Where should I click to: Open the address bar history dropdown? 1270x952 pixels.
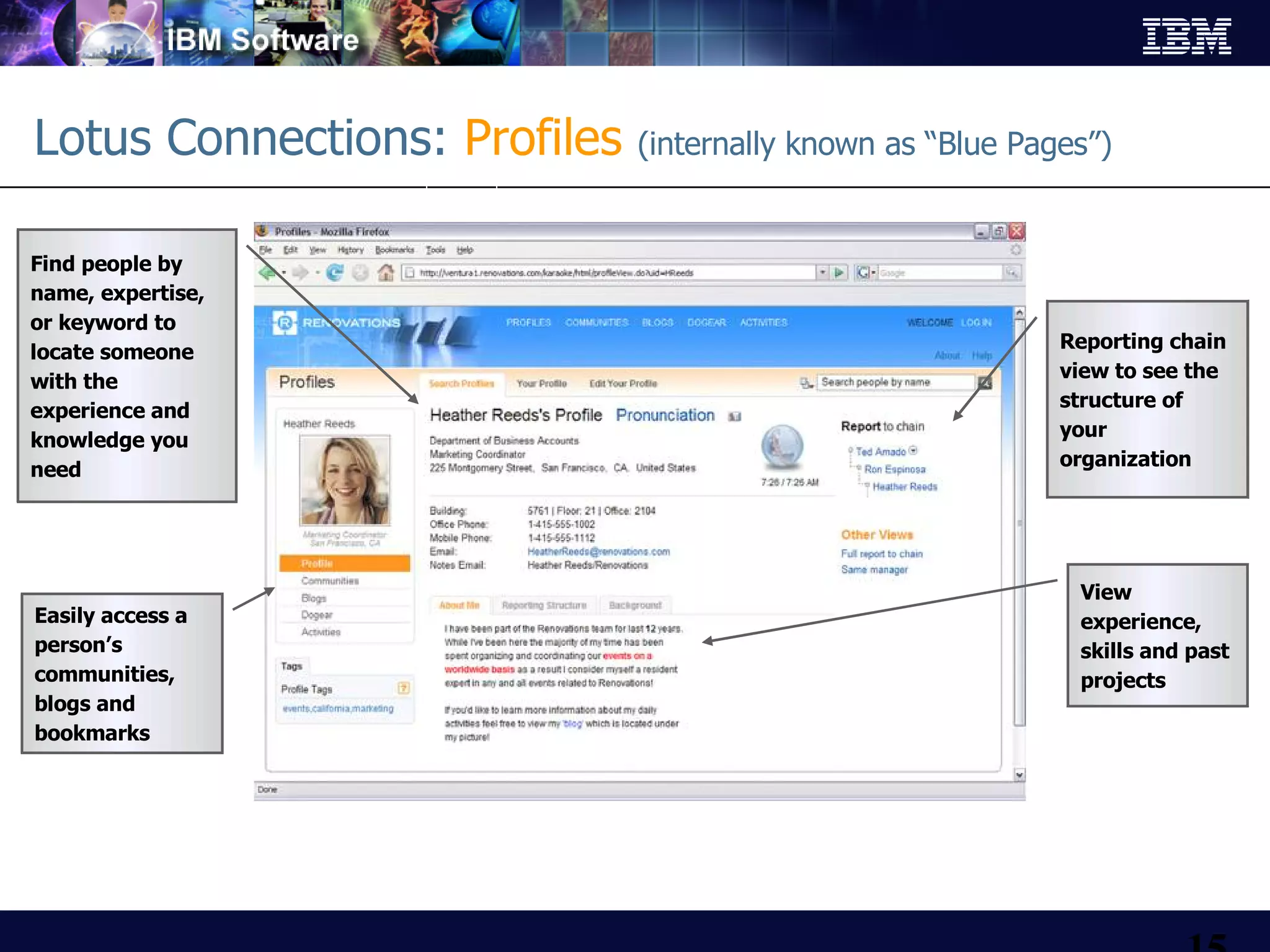click(822, 273)
